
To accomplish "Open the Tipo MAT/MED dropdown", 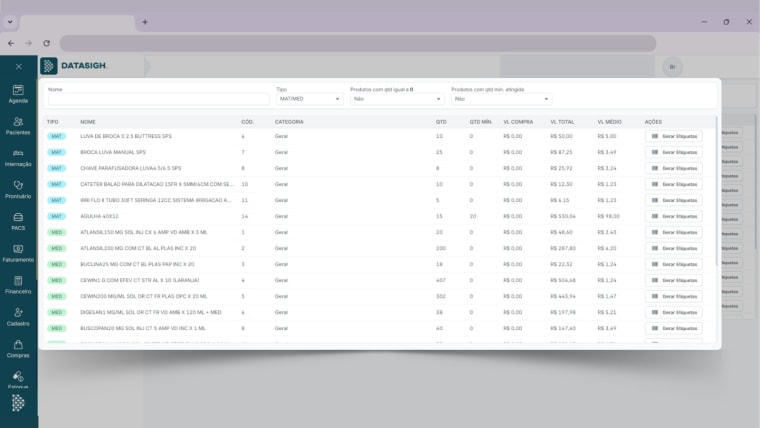I will click(309, 99).
